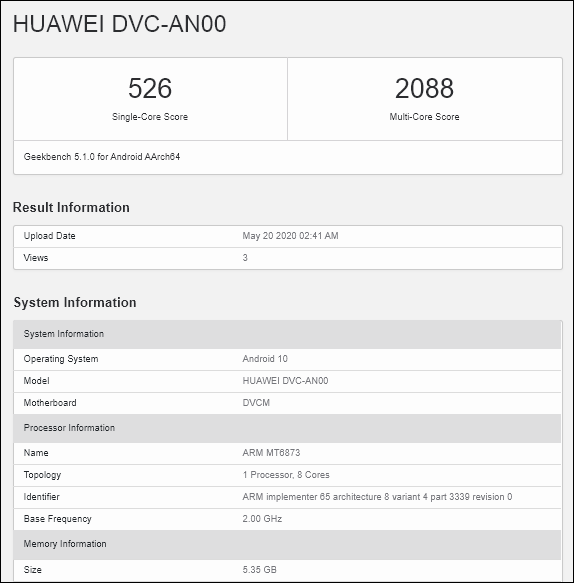Select processor name ARM MT6873
Screen dimensions: 574x583
click(x=271, y=453)
